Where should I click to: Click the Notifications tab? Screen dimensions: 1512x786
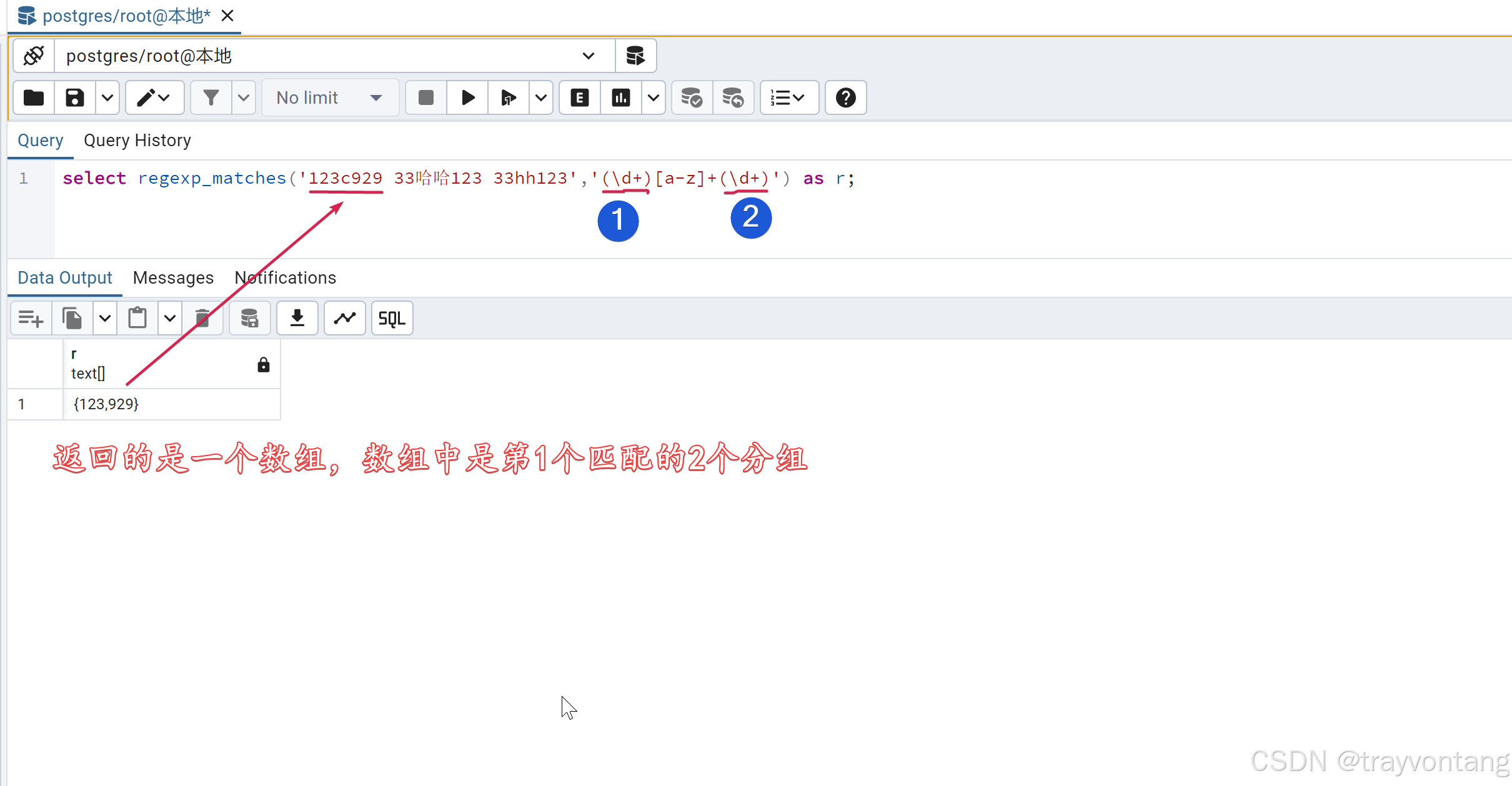click(x=285, y=278)
